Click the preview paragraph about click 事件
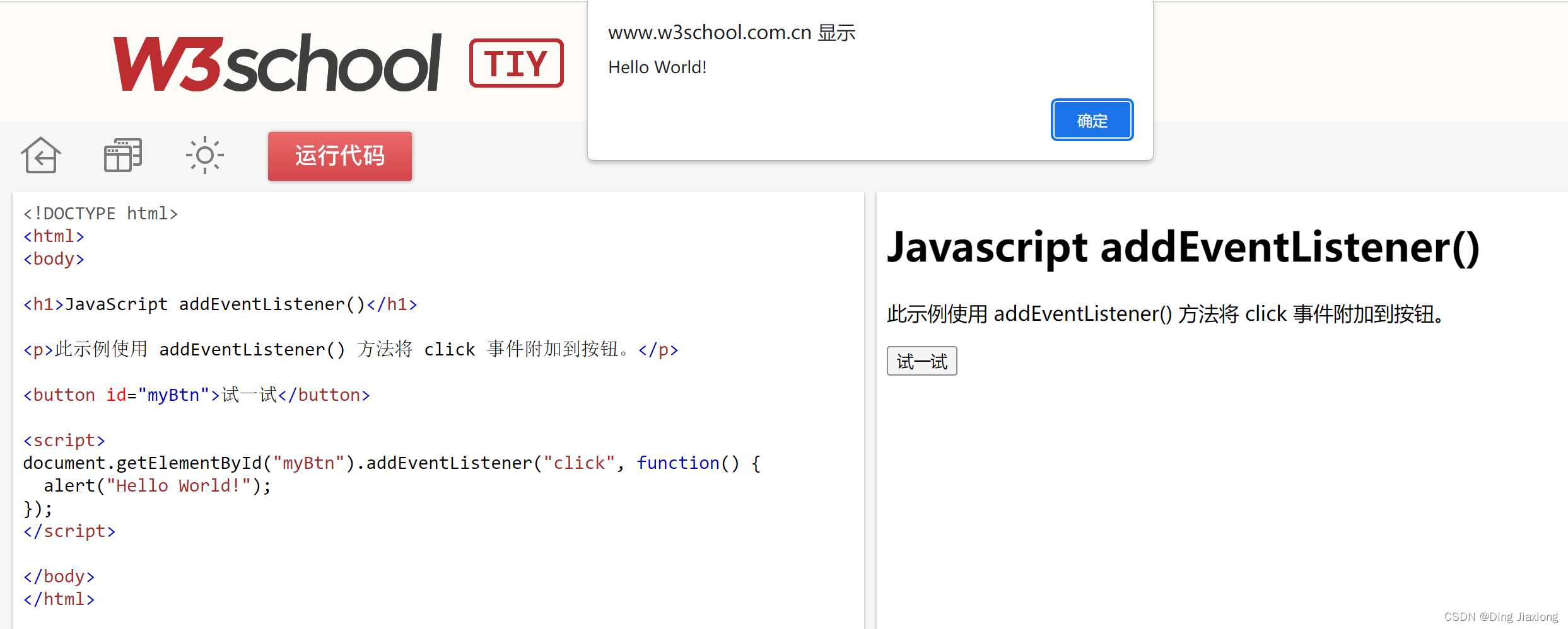This screenshot has height=629, width=1568. [1166, 314]
